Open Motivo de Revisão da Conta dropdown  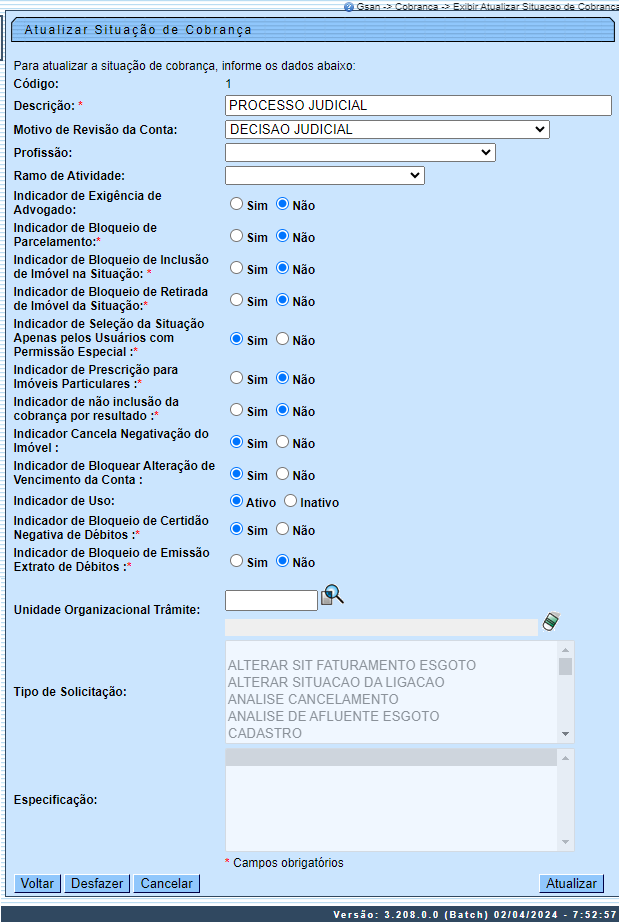coord(387,129)
